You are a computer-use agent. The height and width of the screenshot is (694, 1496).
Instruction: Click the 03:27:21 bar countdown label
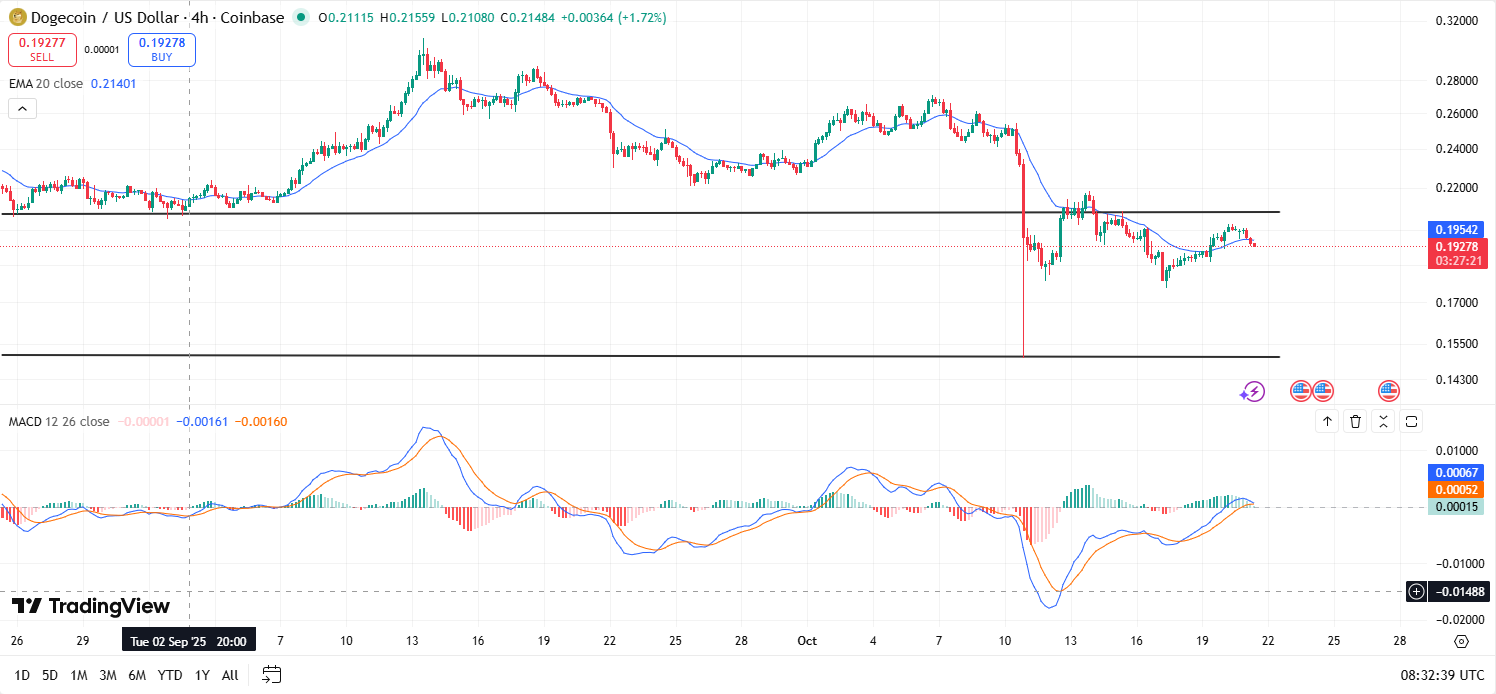click(1460, 260)
